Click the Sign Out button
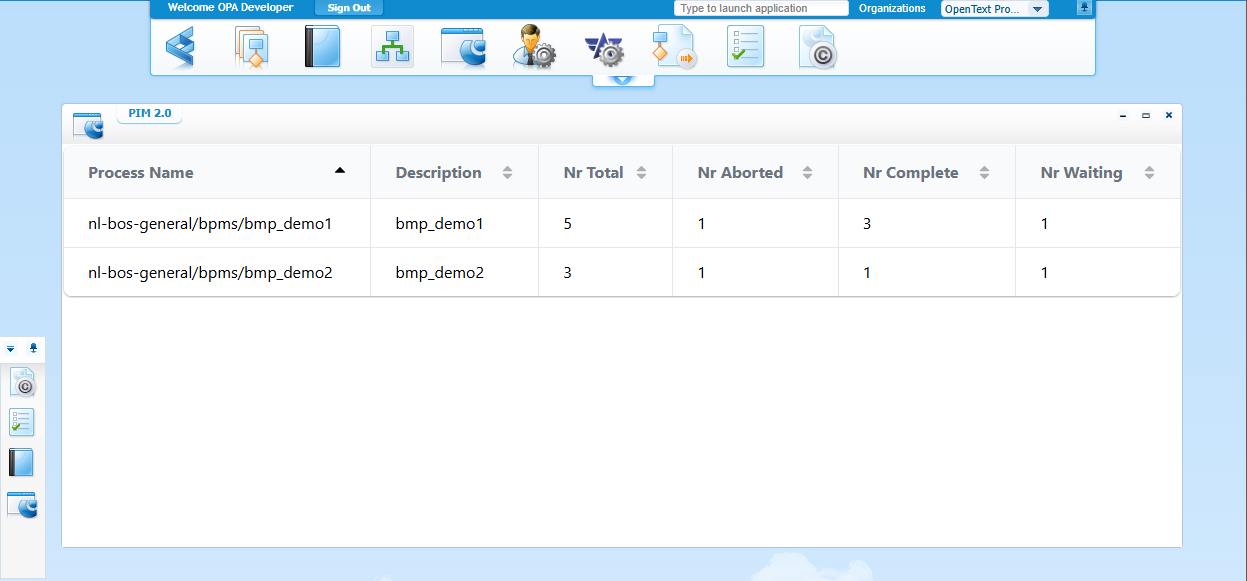Viewport: 1247px width, 581px height. pyautogui.click(x=349, y=8)
